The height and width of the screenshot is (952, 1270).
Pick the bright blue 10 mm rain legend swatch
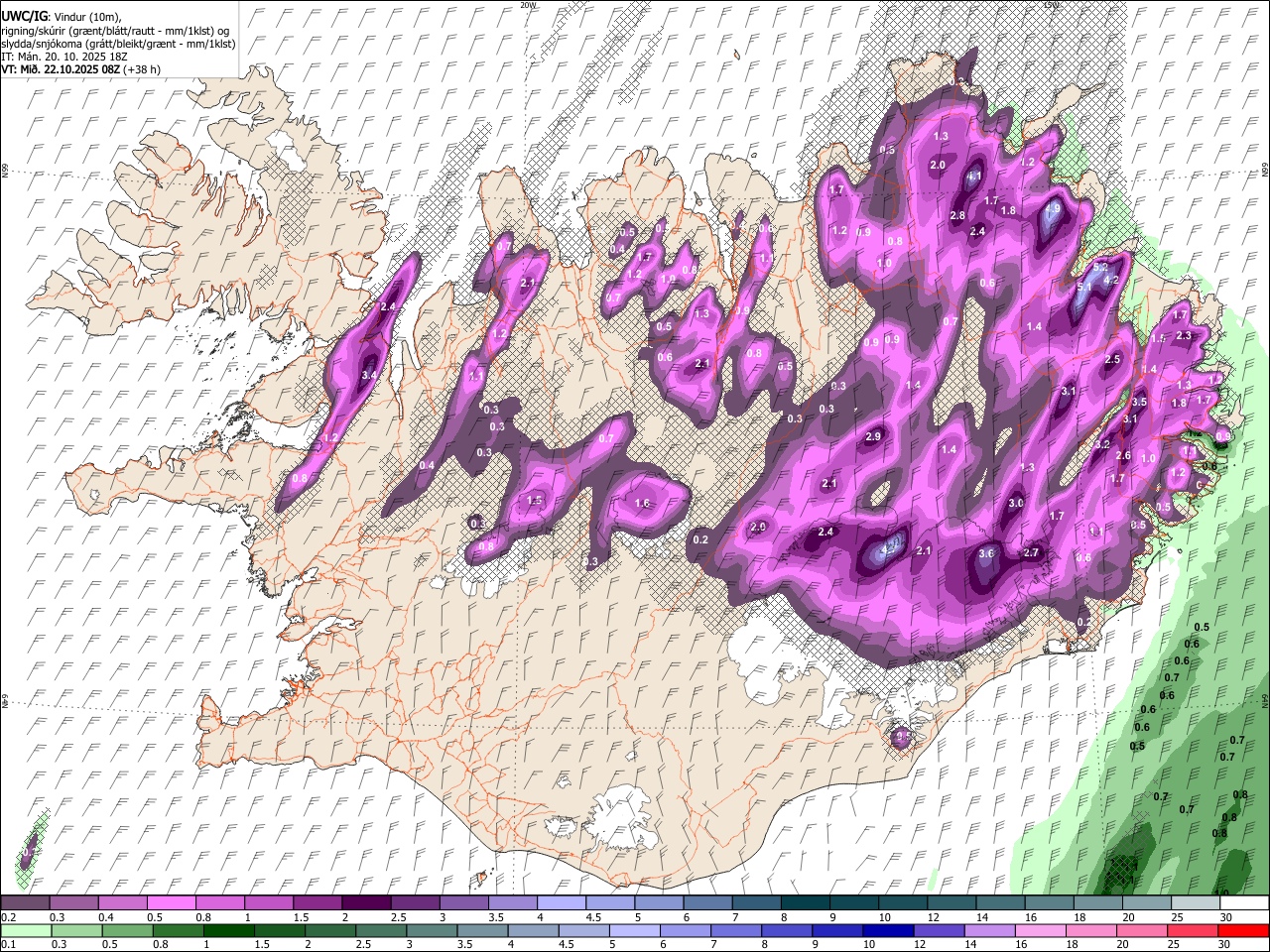tap(886, 930)
